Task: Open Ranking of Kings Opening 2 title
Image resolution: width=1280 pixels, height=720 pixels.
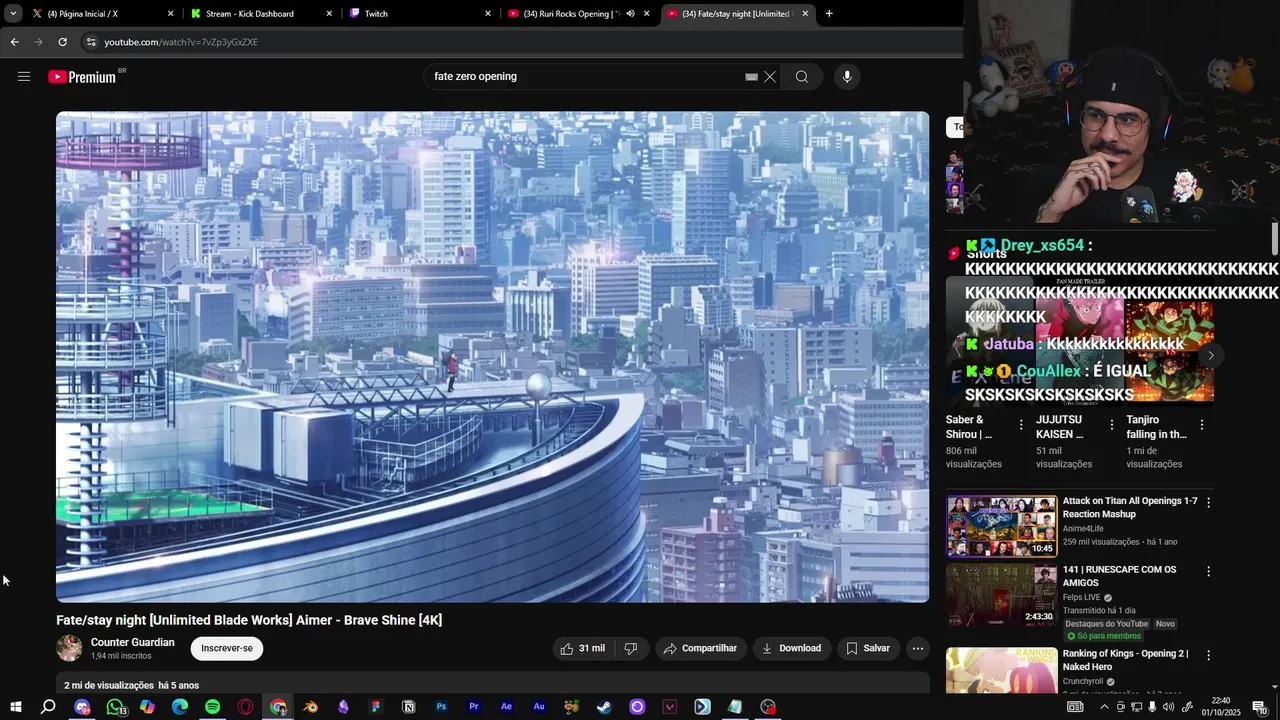Action: click(x=1126, y=660)
